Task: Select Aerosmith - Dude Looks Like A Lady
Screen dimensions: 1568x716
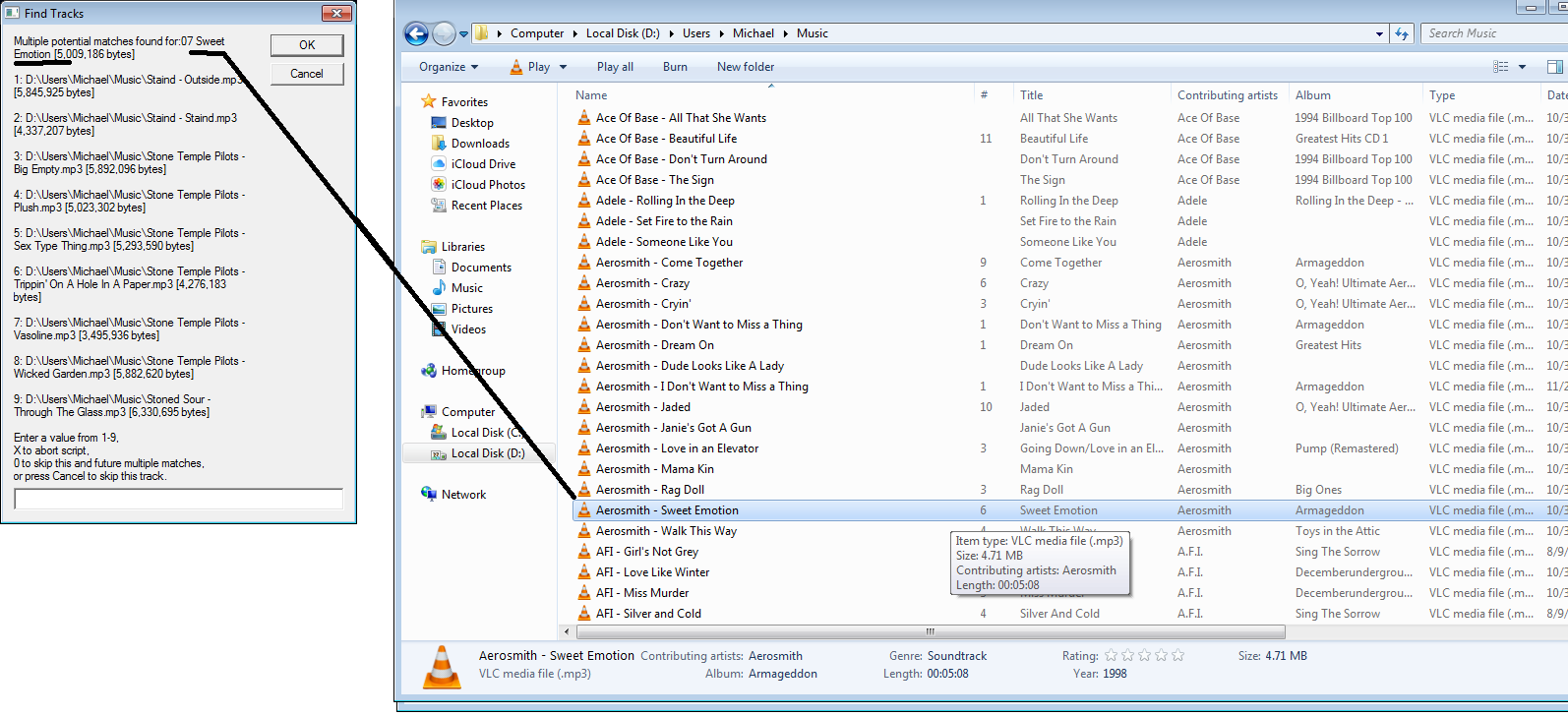Action: (x=690, y=366)
